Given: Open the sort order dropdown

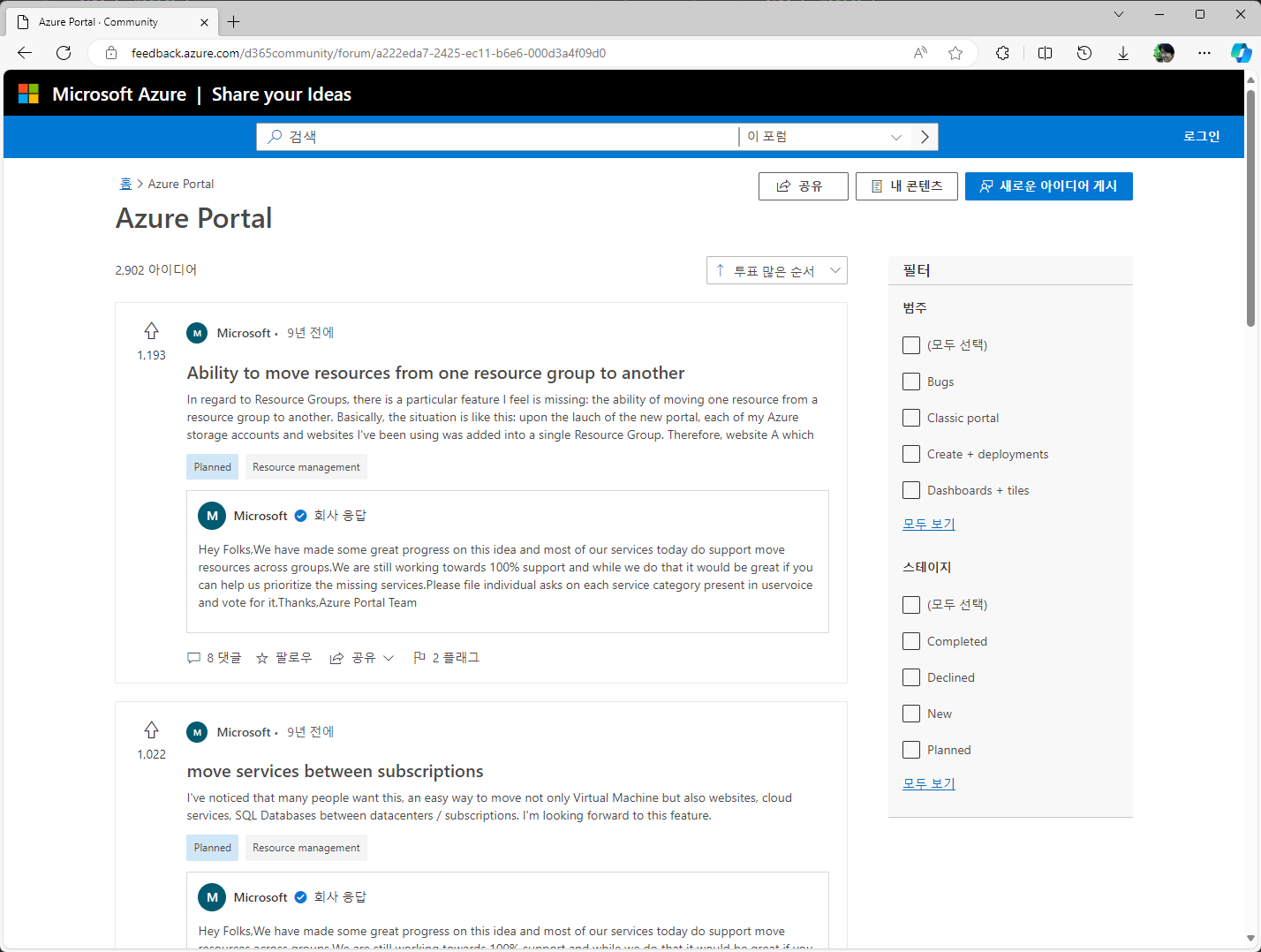Looking at the screenshot, I should 776,270.
